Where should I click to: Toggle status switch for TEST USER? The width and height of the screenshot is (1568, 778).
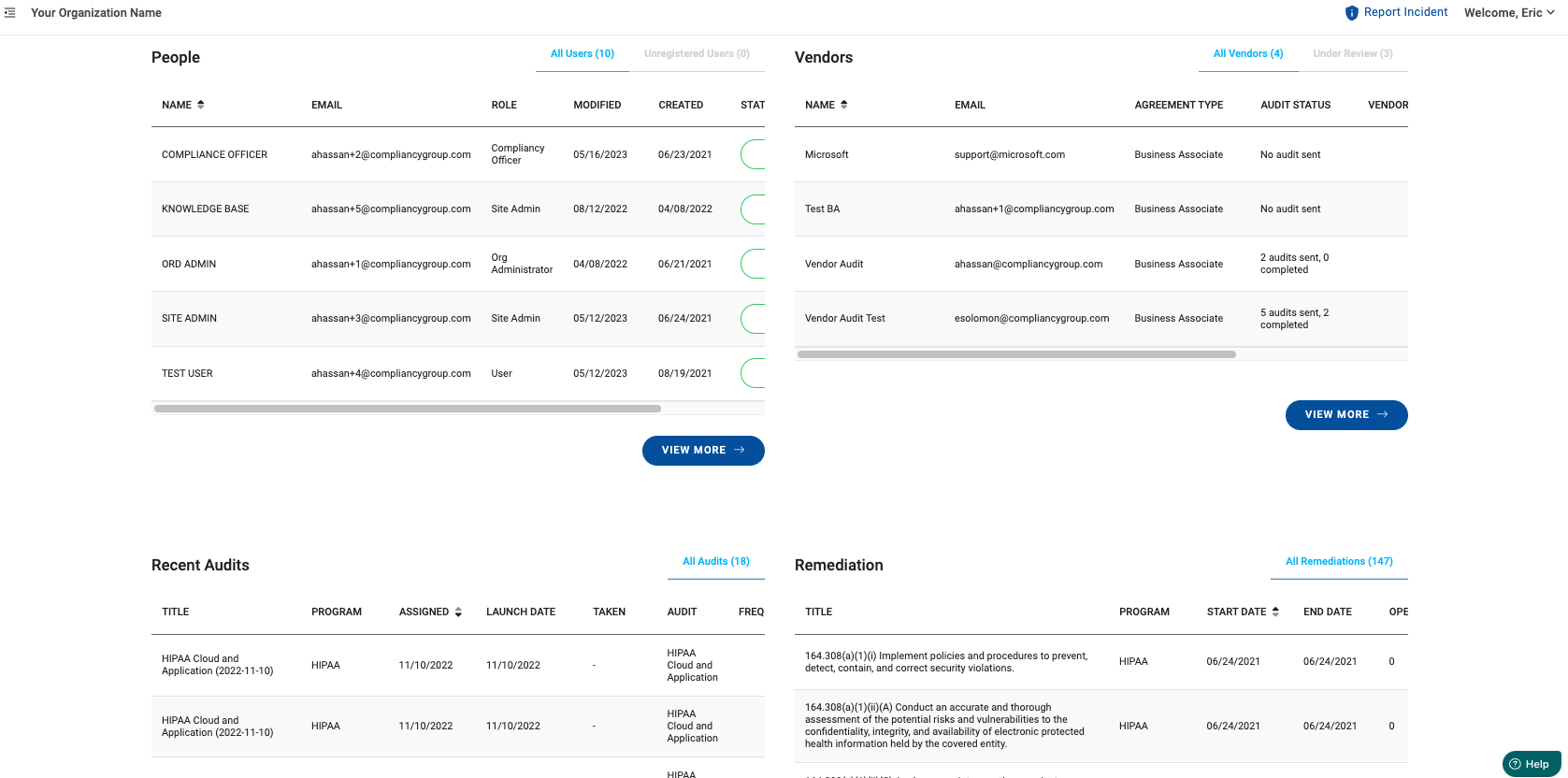coord(753,373)
